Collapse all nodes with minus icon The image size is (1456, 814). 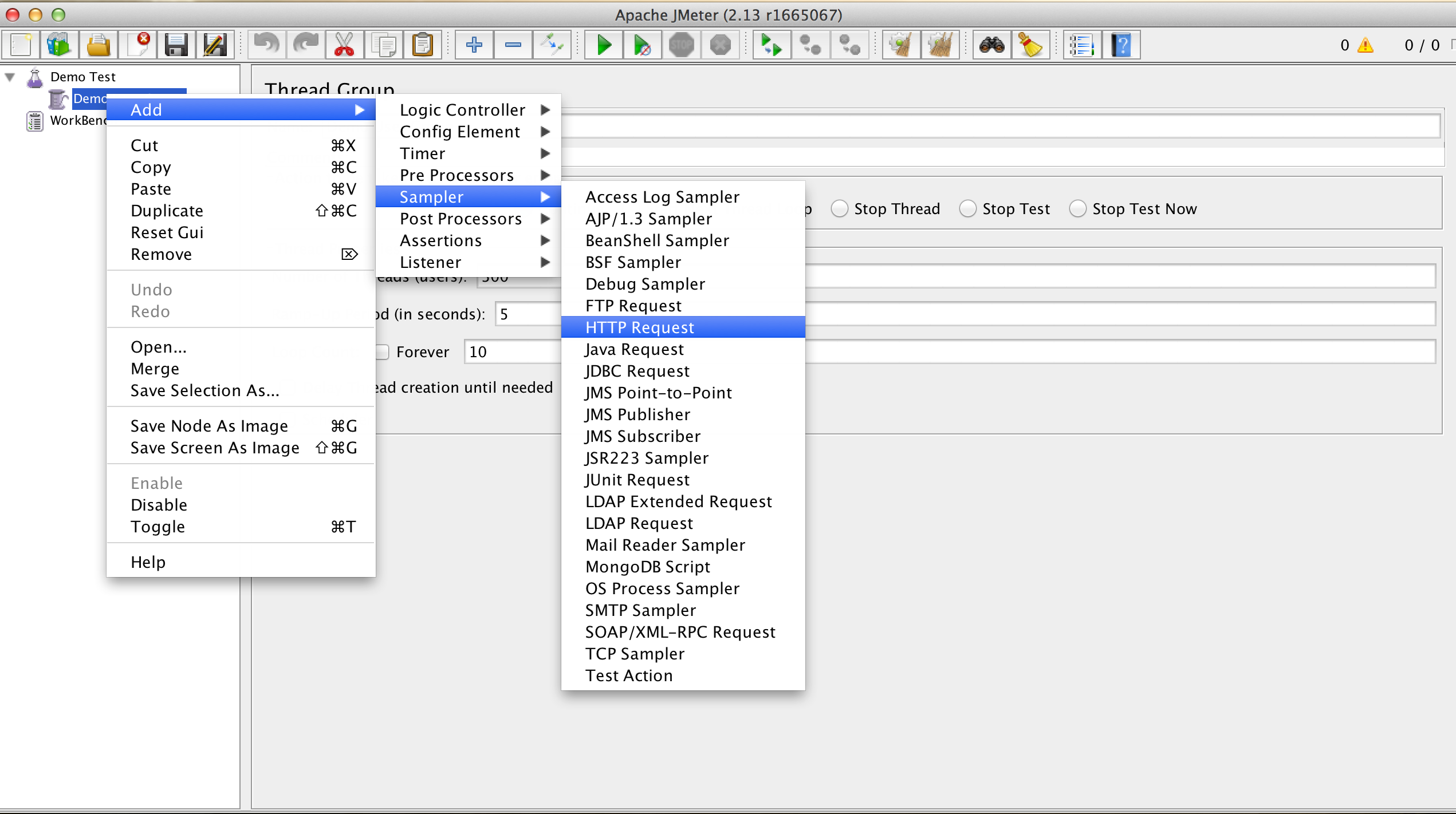513,45
